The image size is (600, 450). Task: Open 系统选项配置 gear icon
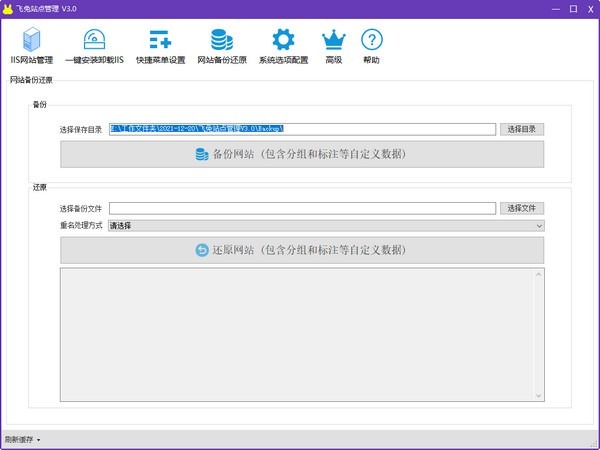(x=284, y=46)
